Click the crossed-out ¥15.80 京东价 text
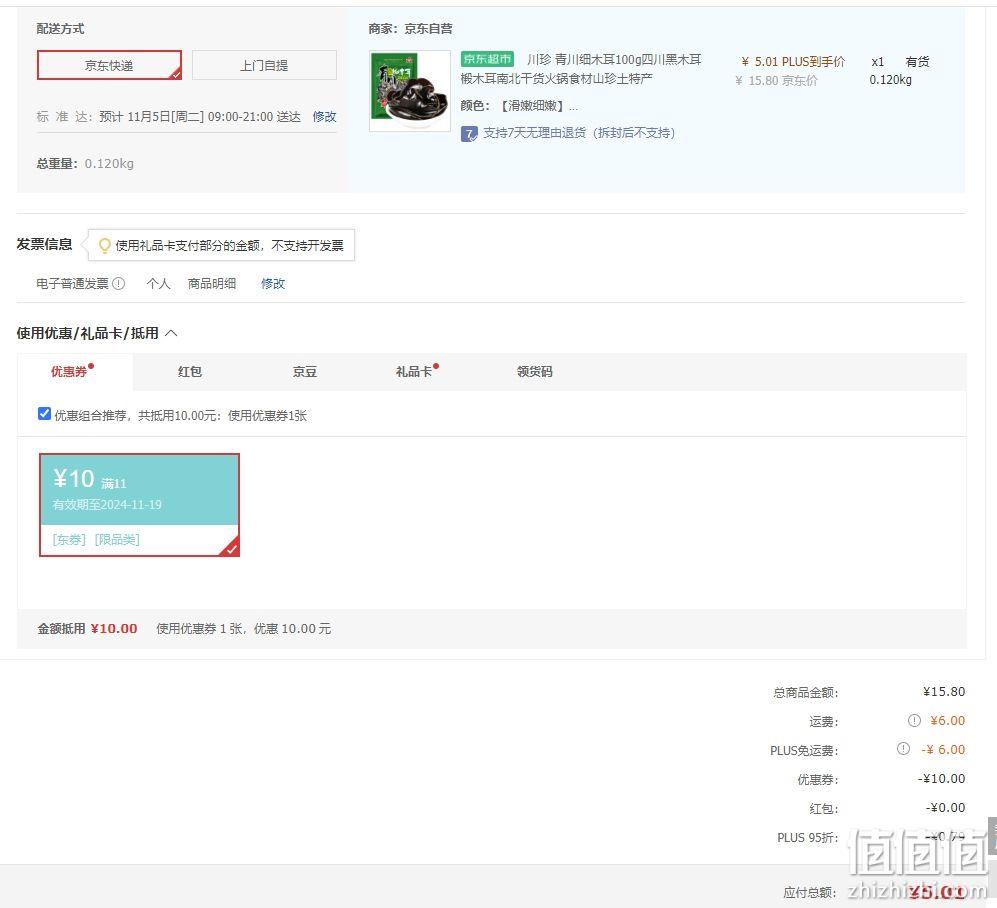Screen dimensions: 997x908 coord(776,81)
